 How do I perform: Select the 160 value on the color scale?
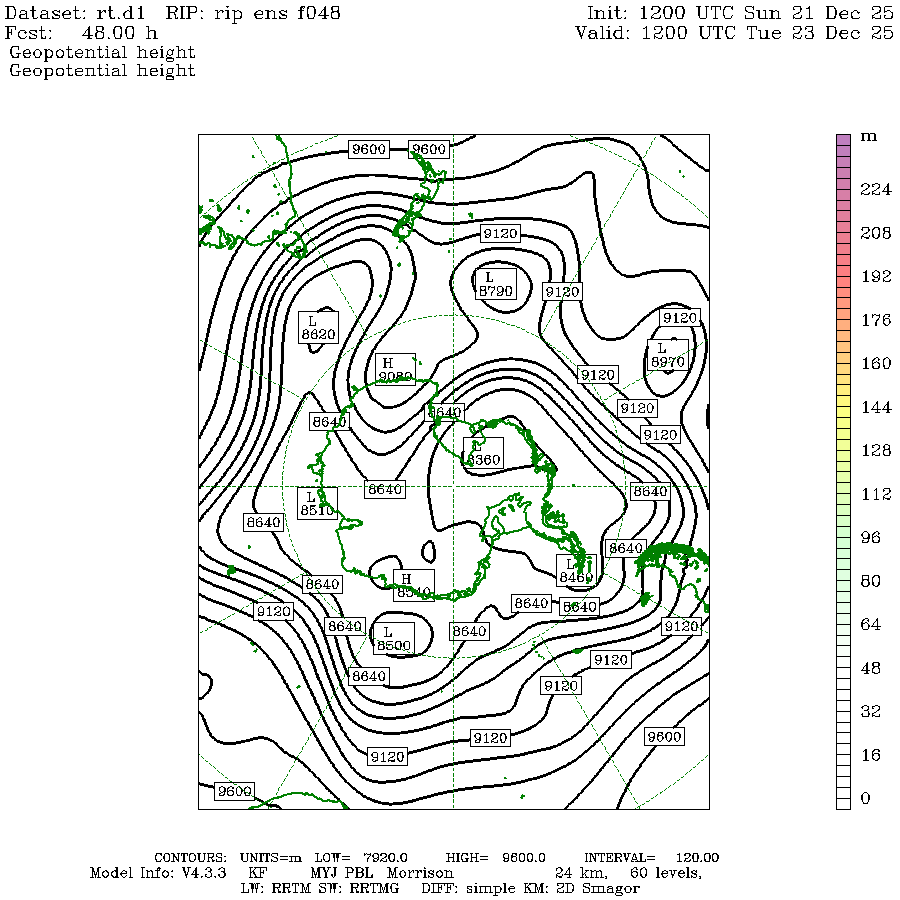[876, 363]
